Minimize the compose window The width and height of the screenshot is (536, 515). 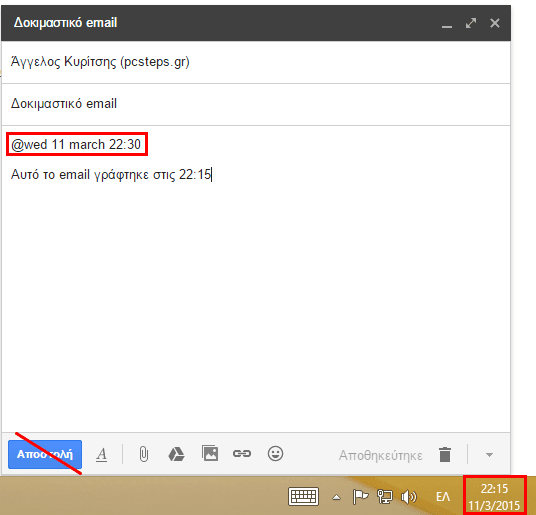446,26
